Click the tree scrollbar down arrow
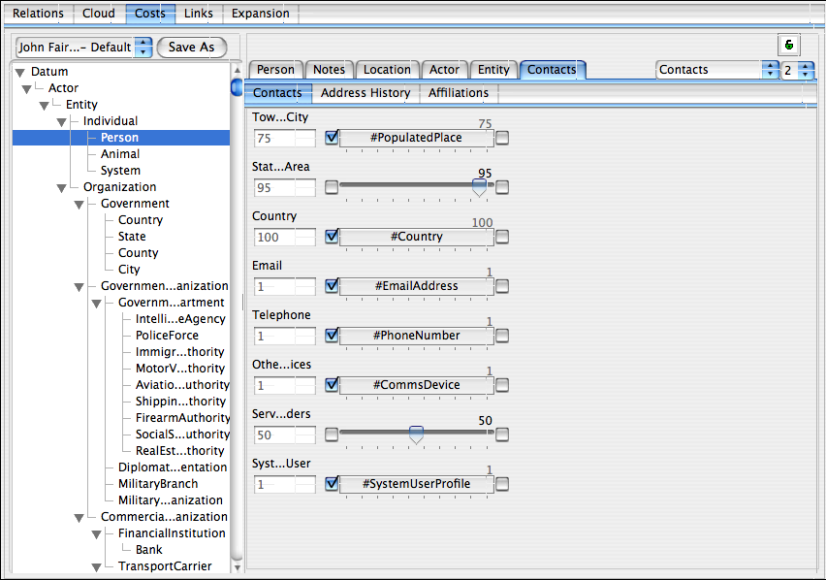 pyautogui.click(x=237, y=567)
